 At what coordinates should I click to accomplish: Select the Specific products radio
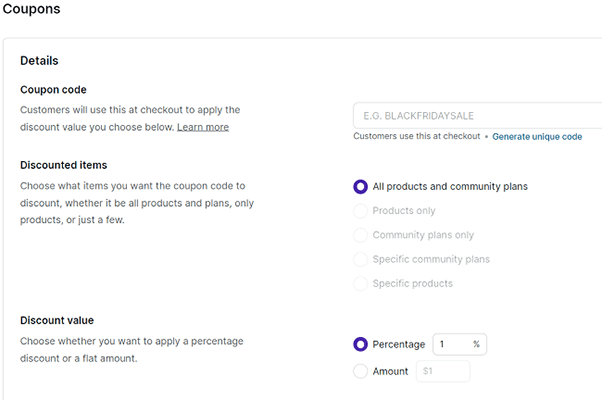(361, 283)
